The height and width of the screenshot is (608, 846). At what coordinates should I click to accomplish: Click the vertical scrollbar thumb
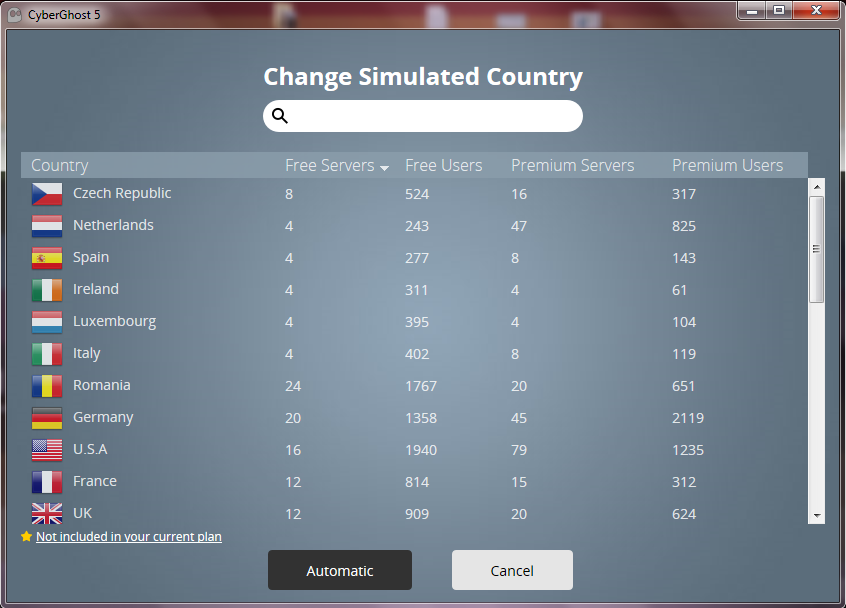coord(817,249)
